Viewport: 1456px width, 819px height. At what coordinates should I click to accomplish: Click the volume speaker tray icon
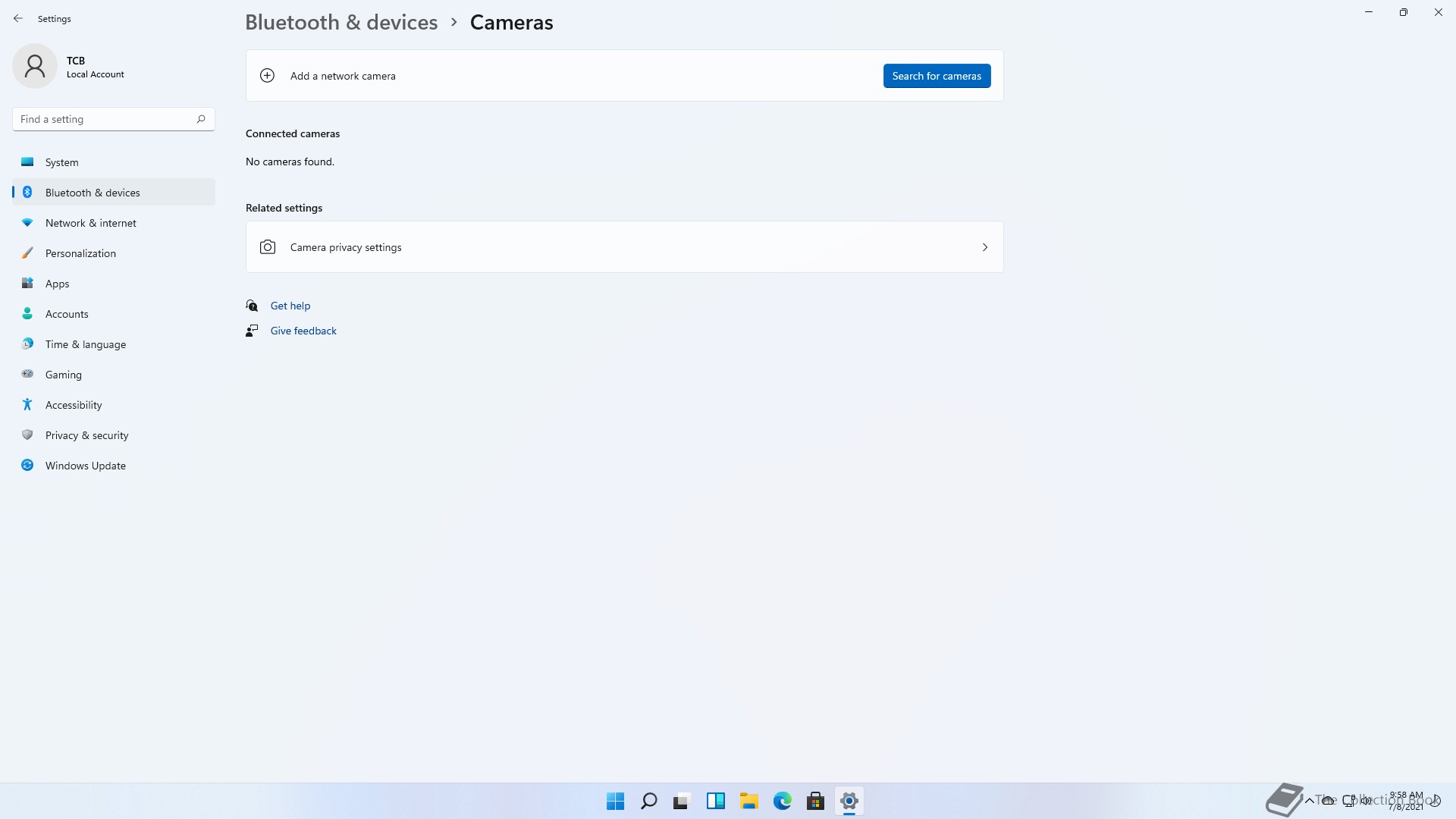[x=1367, y=801]
